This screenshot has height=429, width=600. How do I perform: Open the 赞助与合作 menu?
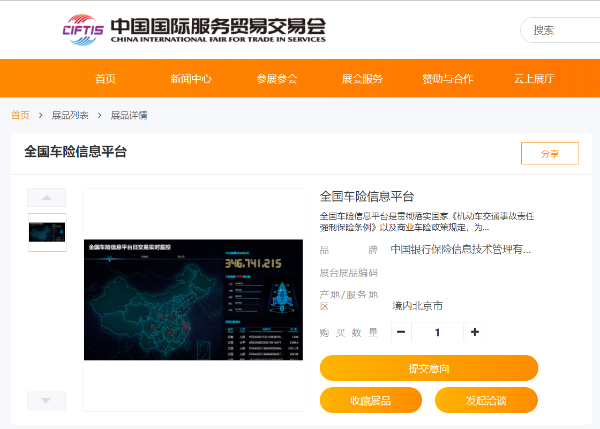click(448, 79)
